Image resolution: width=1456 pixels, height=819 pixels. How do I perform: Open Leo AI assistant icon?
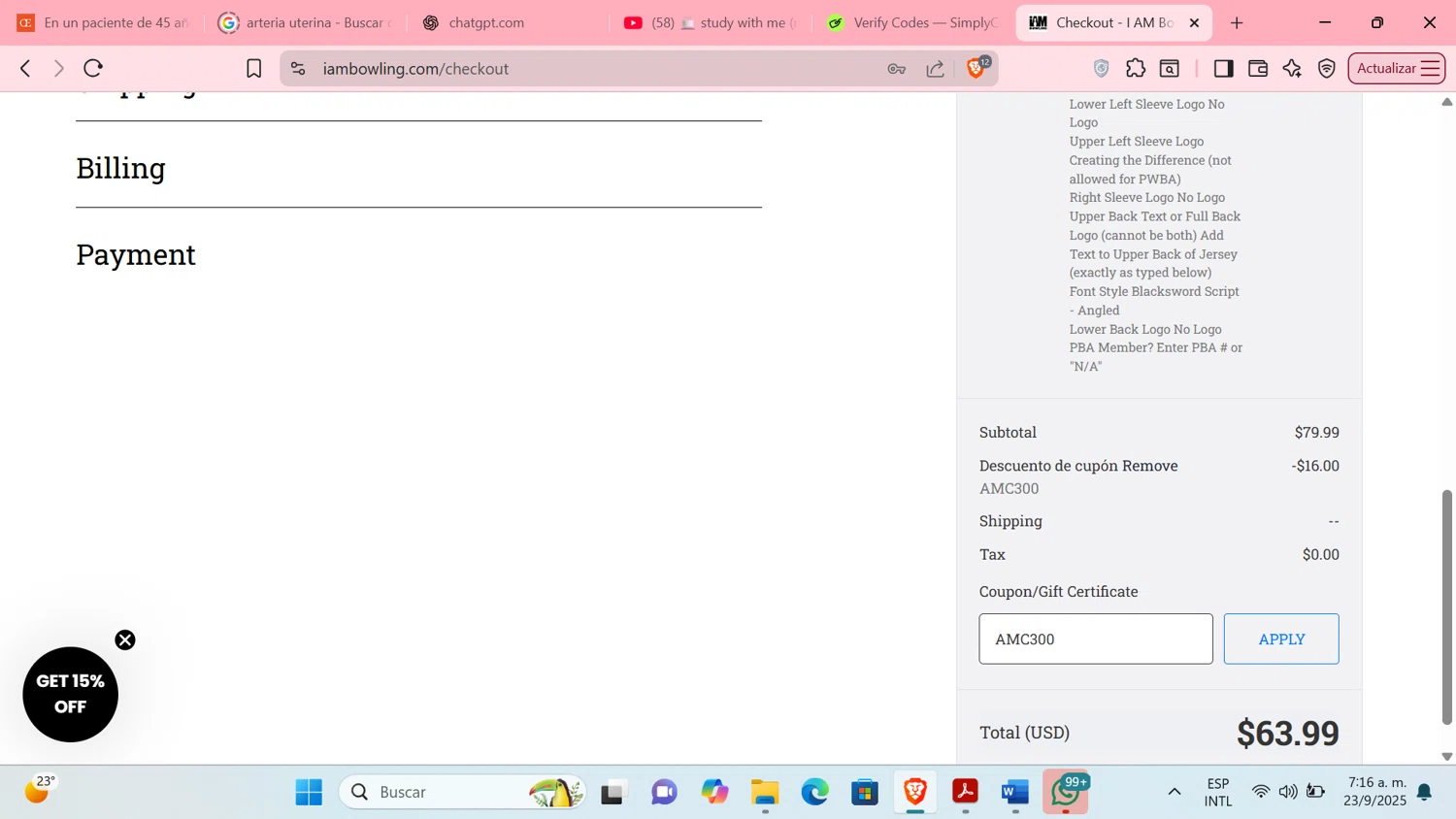point(1292,69)
